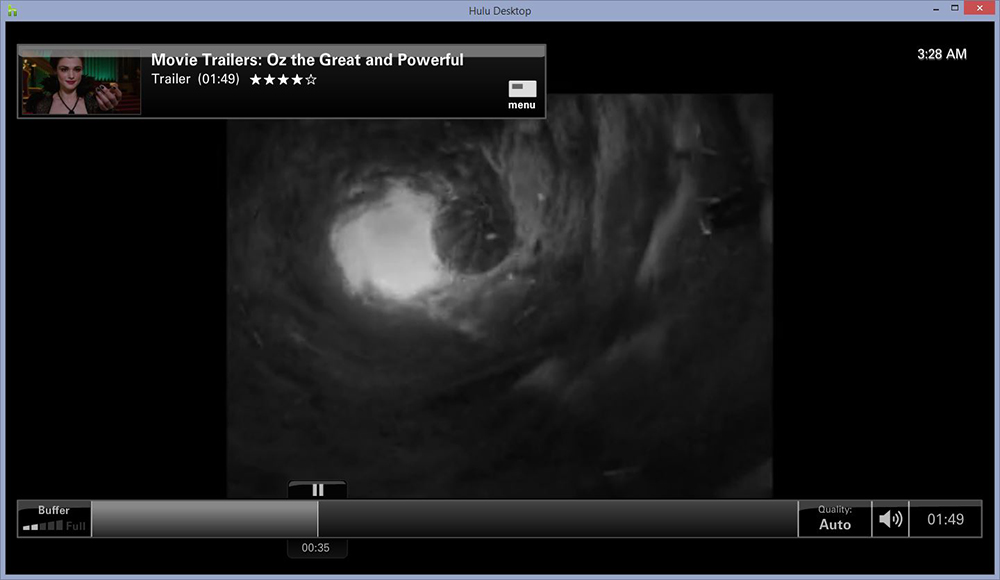Click the Hulu Desktop app icon
This screenshot has height=580, width=1000.
click(x=12, y=10)
